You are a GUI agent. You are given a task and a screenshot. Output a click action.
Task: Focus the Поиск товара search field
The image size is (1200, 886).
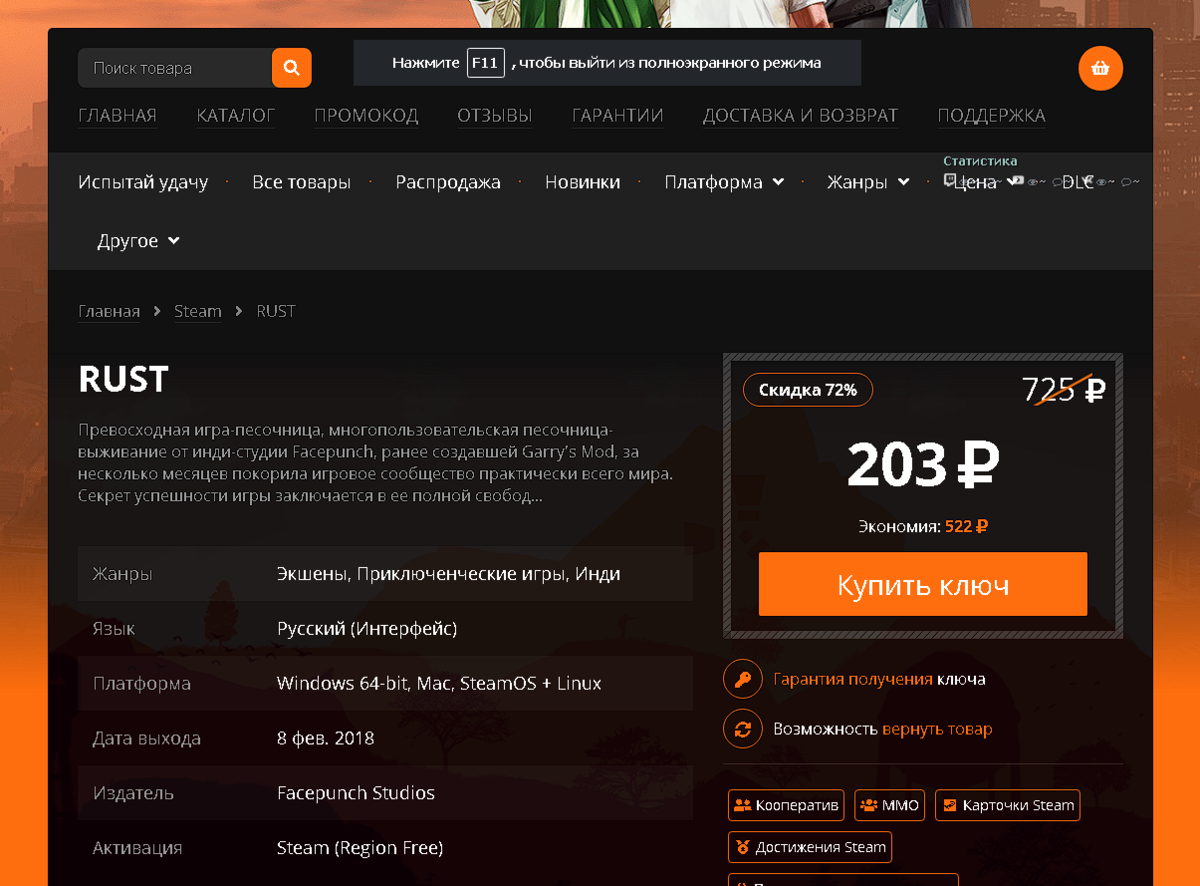175,68
